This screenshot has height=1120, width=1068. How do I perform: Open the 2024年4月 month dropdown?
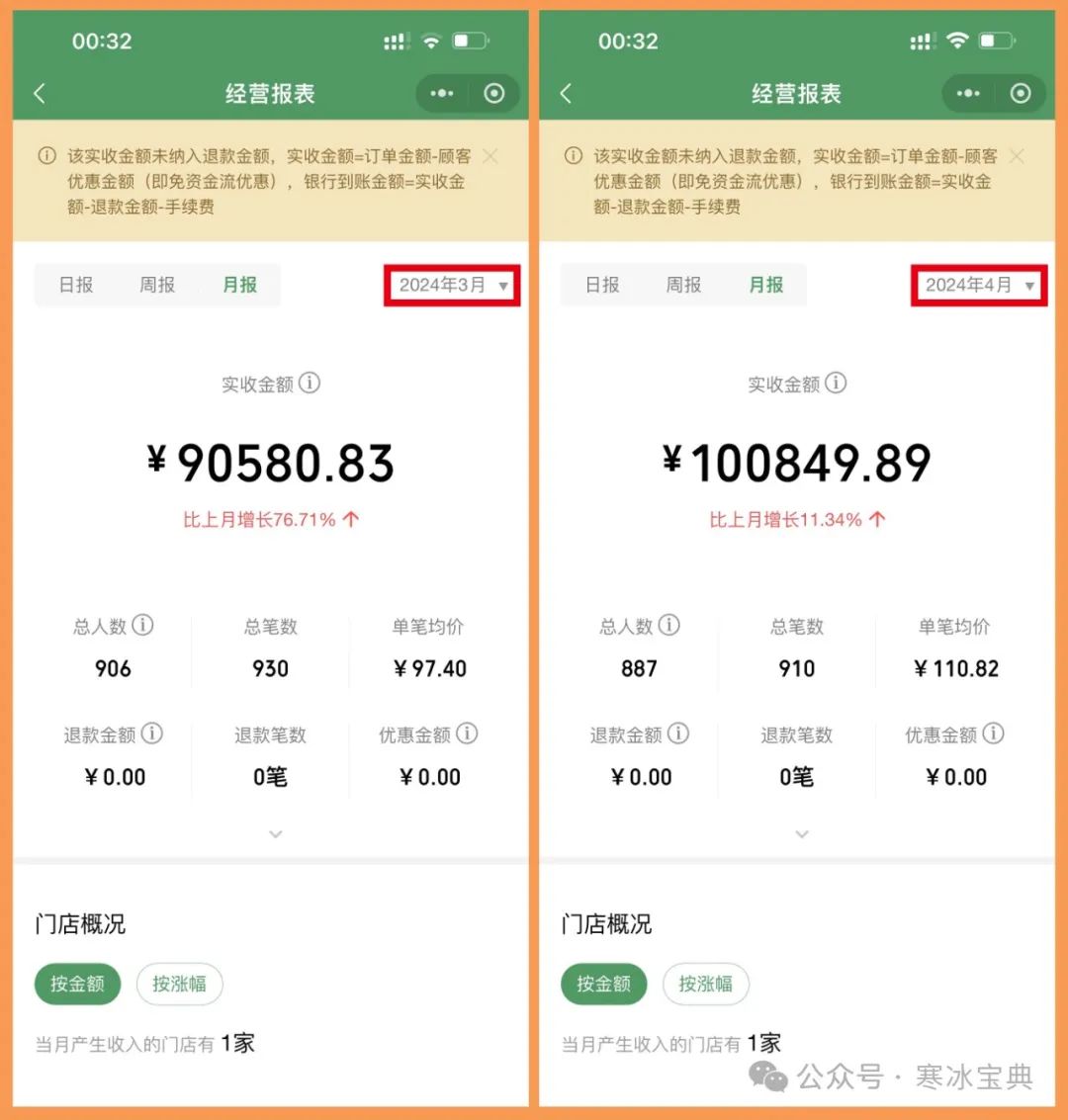click(979, 285)
